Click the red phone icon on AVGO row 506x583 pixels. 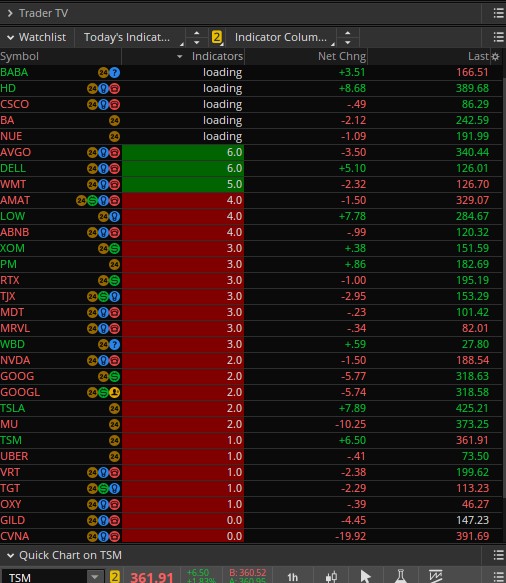(x=115, y=152)
